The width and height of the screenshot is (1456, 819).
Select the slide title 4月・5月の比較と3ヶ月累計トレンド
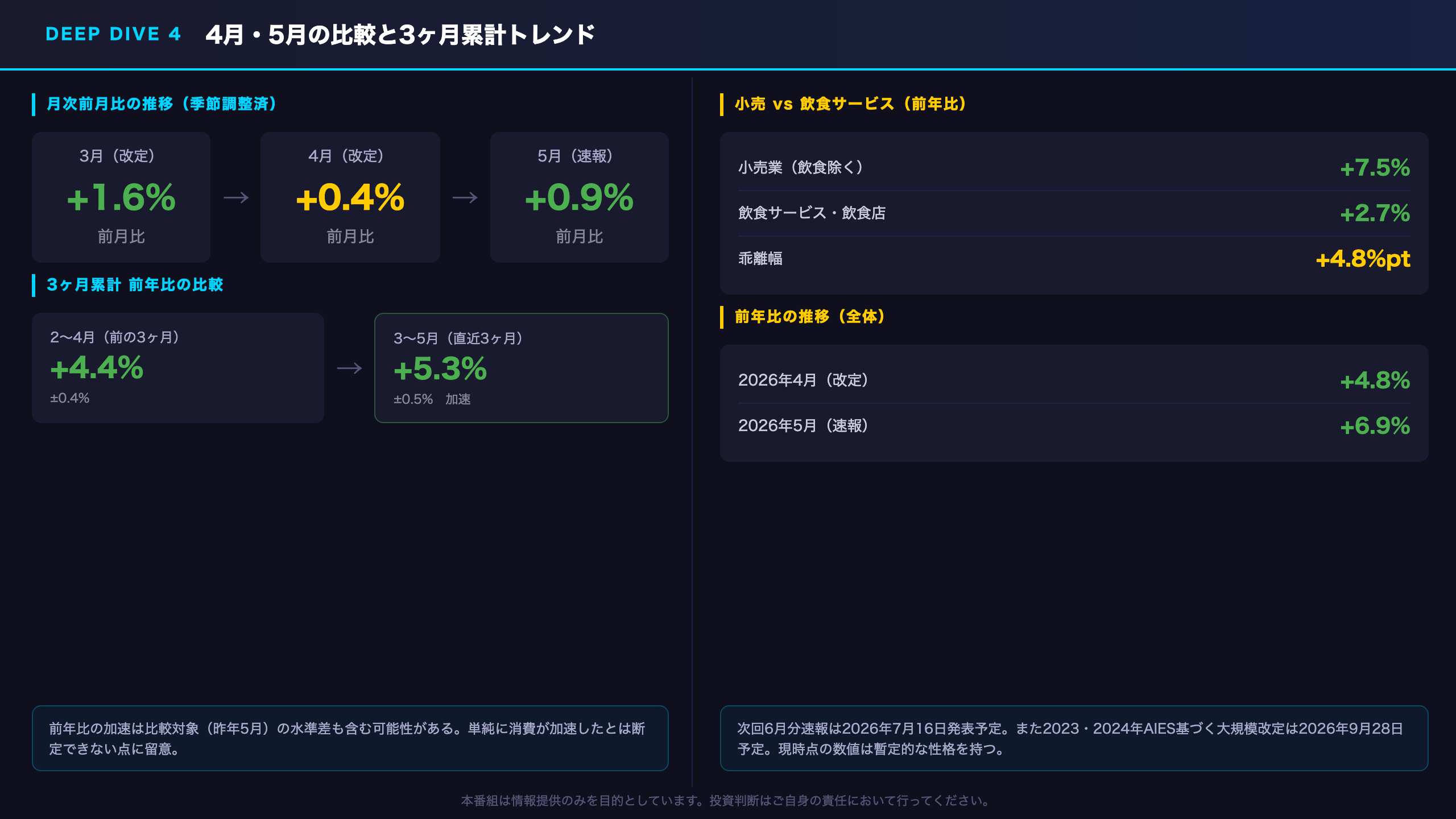(400, 35)
